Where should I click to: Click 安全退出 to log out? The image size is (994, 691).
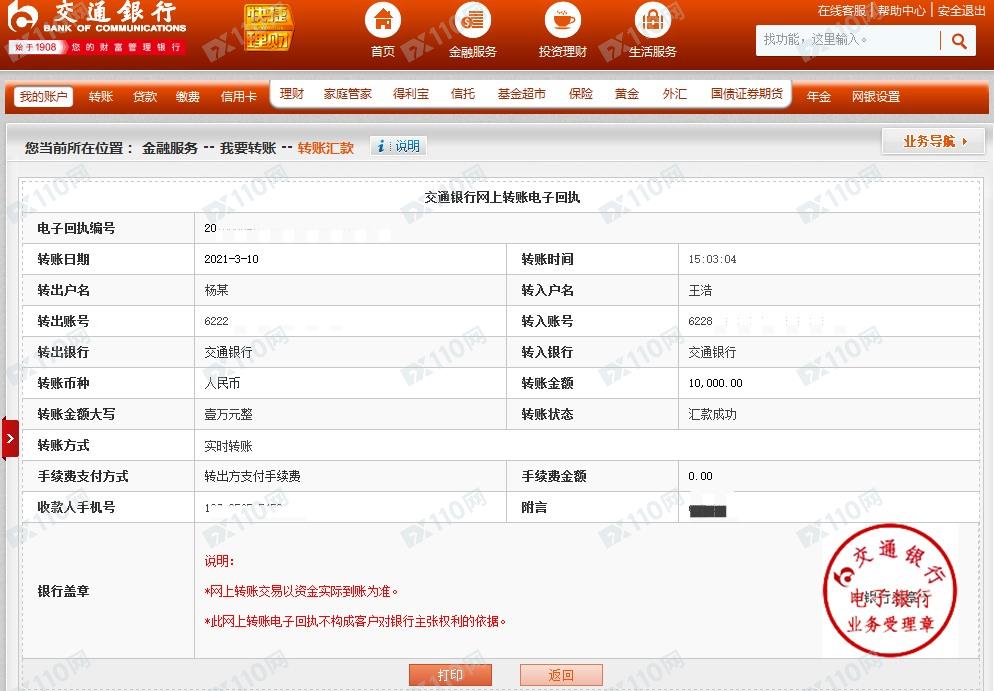point(961,11)
